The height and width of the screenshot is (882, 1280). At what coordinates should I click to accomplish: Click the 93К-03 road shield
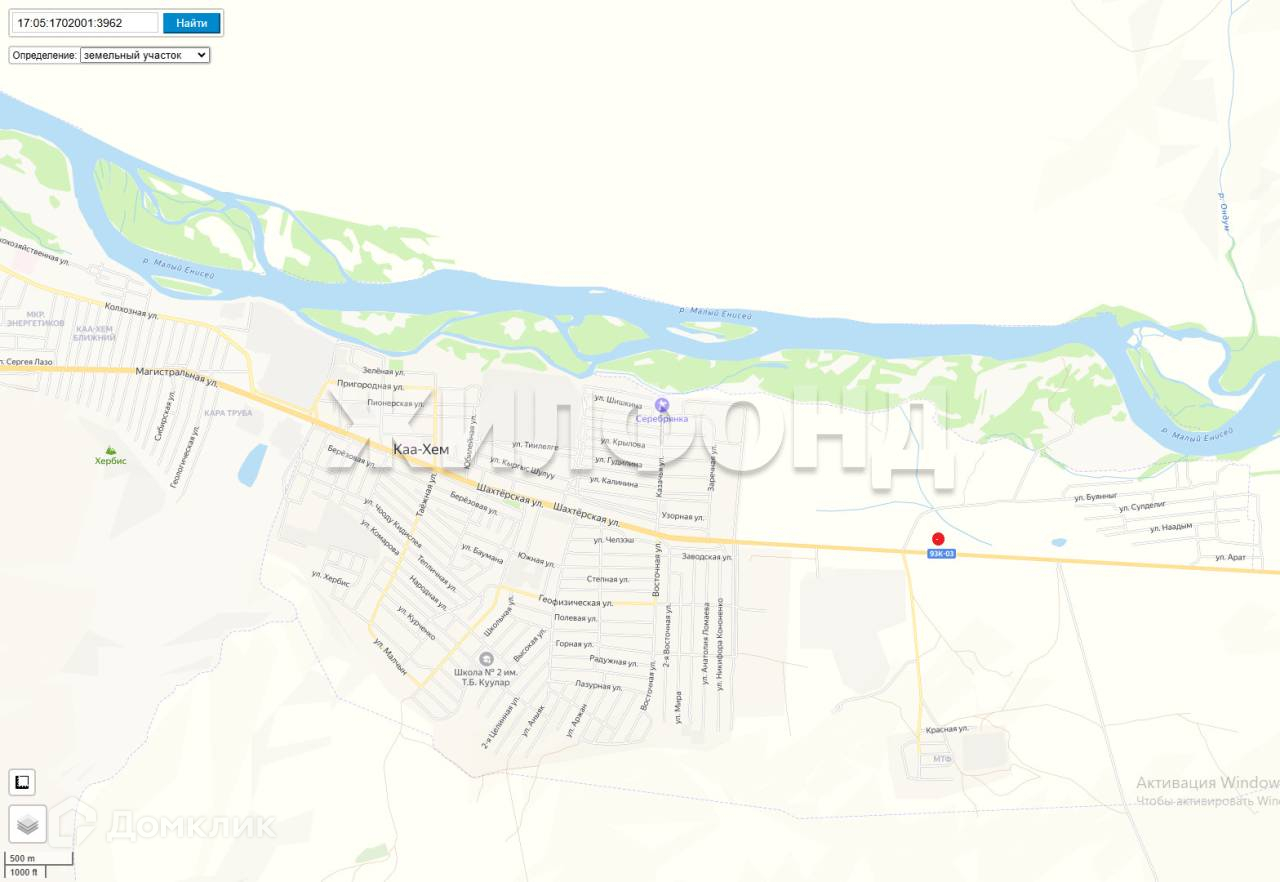pos(941,553)
